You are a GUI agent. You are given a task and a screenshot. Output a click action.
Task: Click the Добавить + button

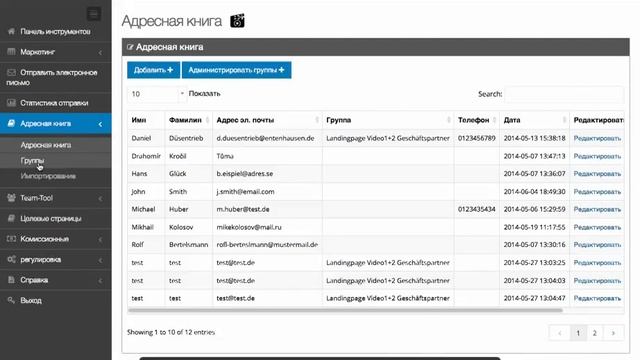coord(153,70)
